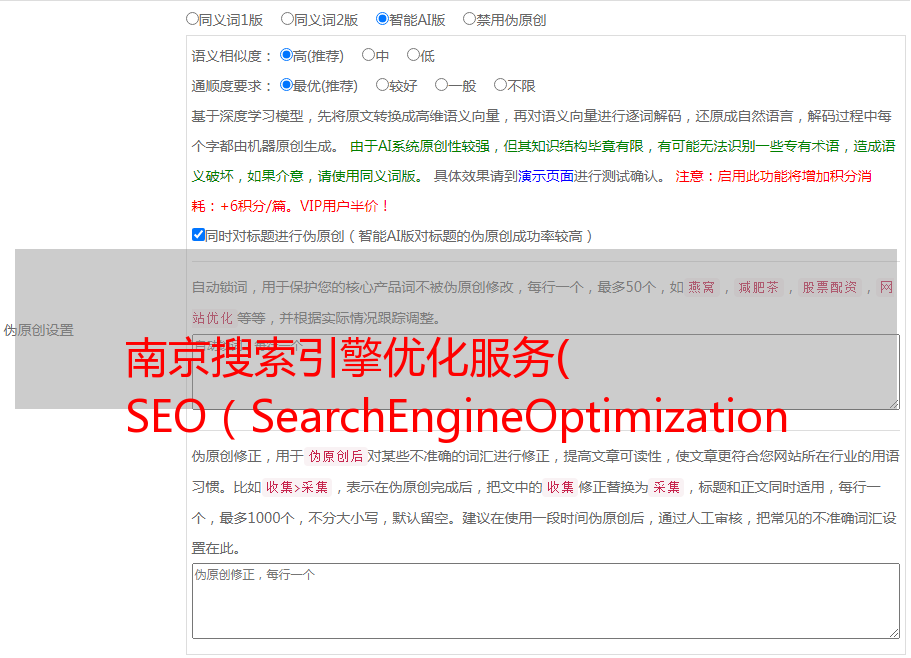Image resolution: width=911 pixels, height=658 pixels.
Task: Click the 伪原创设置 section label
Action: [x=39, y=330]
